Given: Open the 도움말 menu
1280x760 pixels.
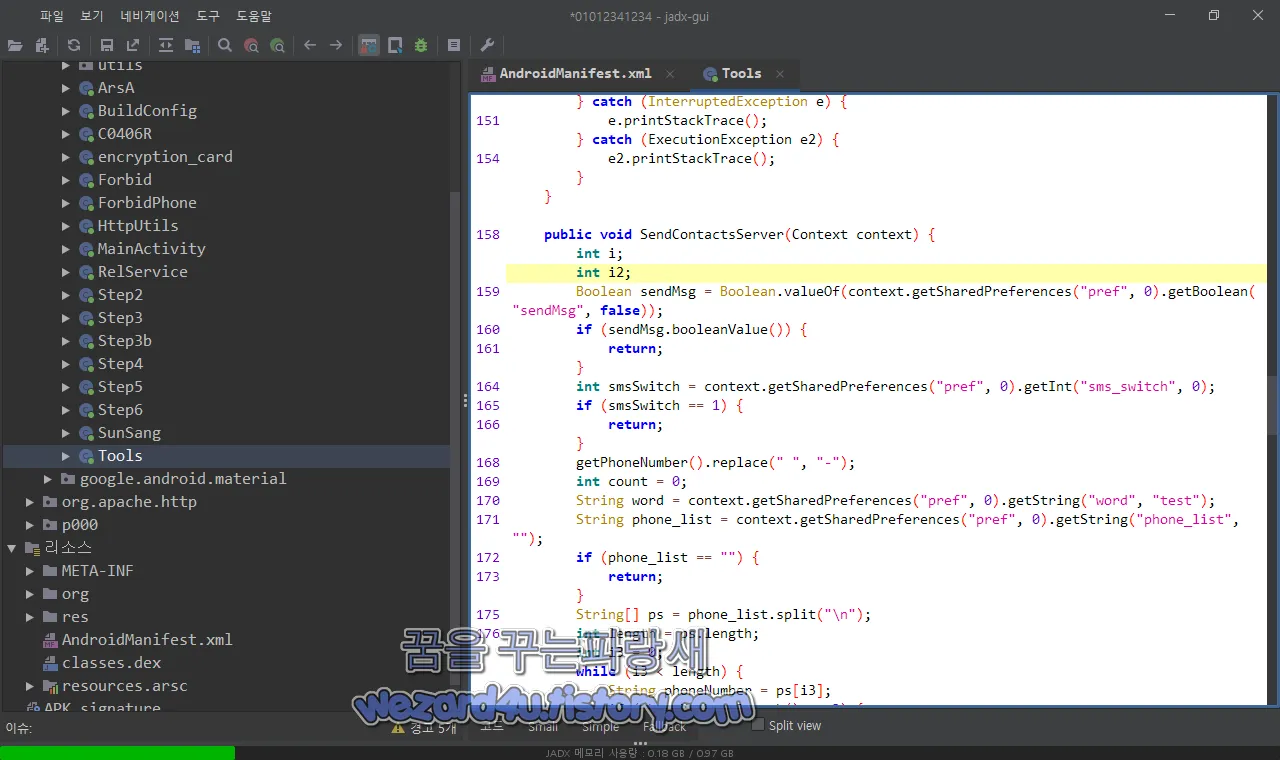Looking at the screenshot, I should 254,16.
